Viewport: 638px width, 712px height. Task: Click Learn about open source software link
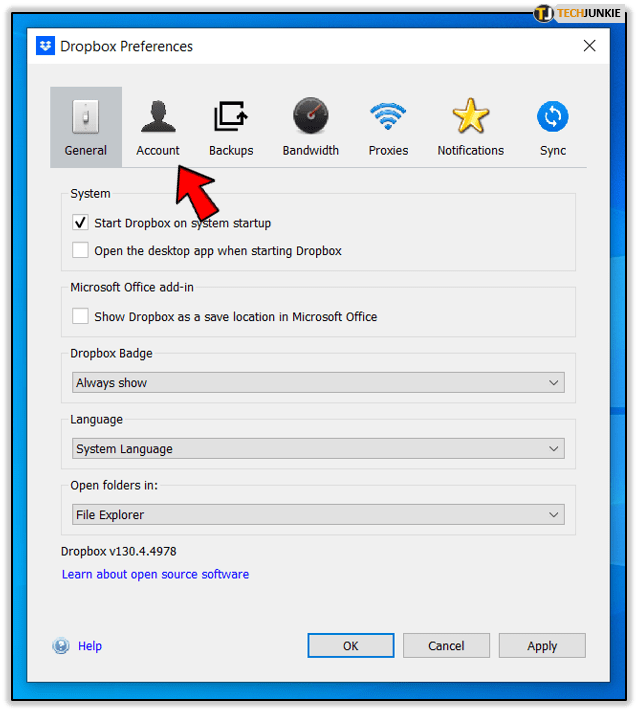[155, 574]
